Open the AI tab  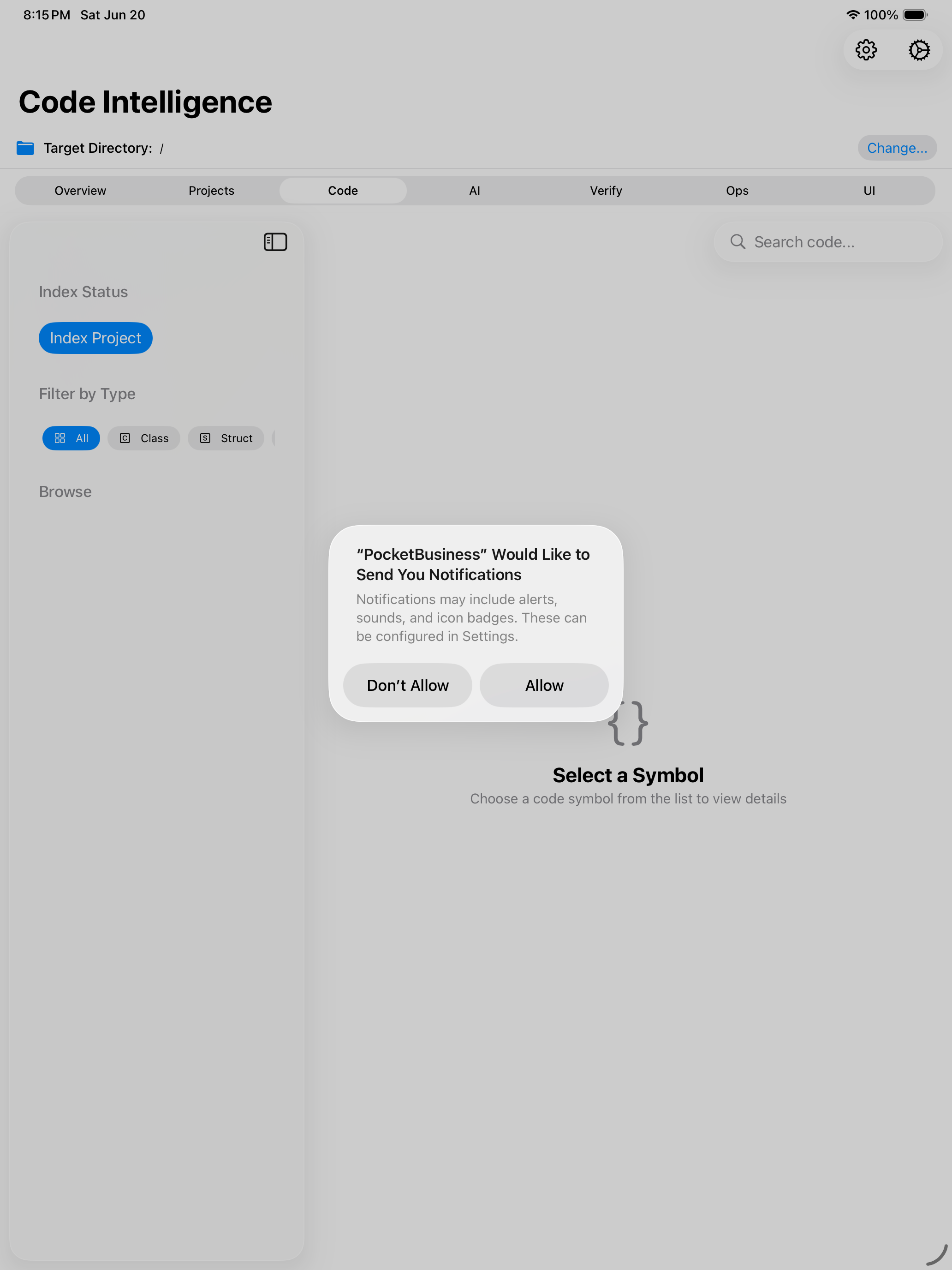[475, 191]
